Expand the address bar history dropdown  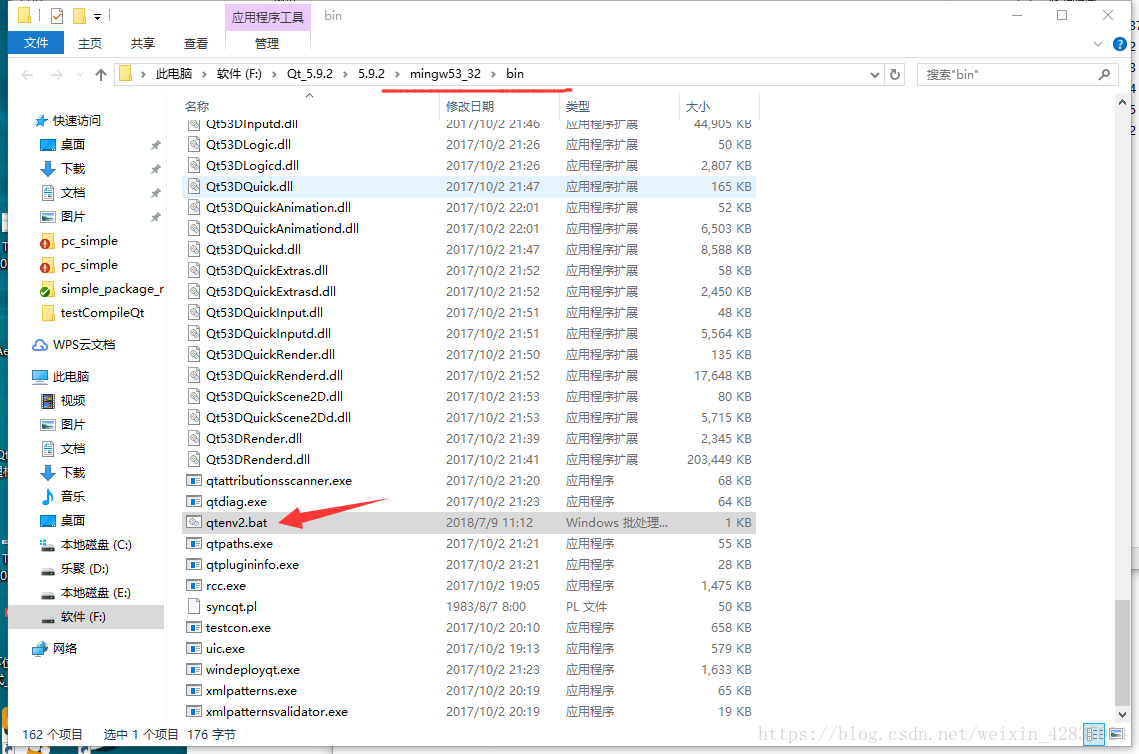coord(875,75)
